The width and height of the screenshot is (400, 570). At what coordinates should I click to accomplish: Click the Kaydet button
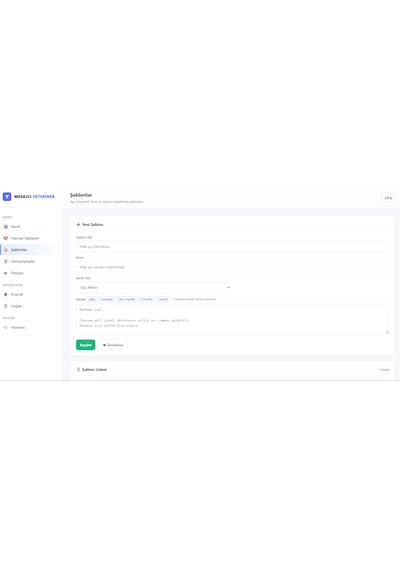[85, 345]
